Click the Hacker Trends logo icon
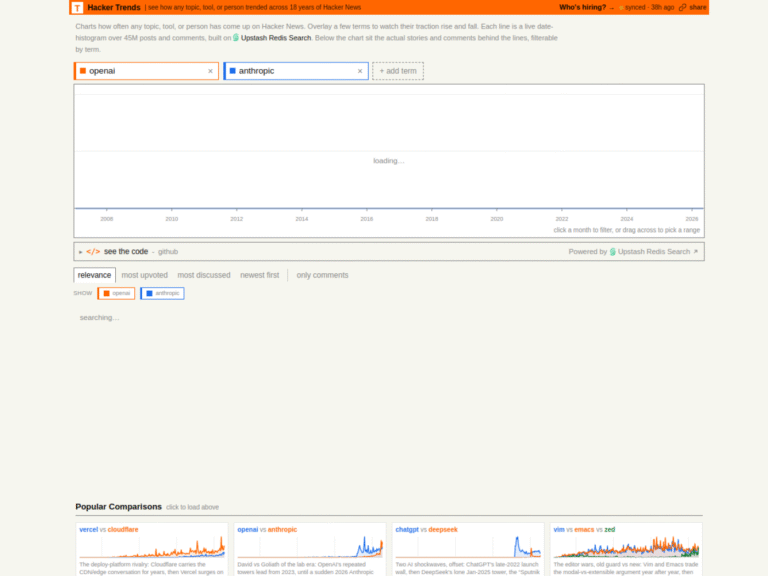 point(77,7)
